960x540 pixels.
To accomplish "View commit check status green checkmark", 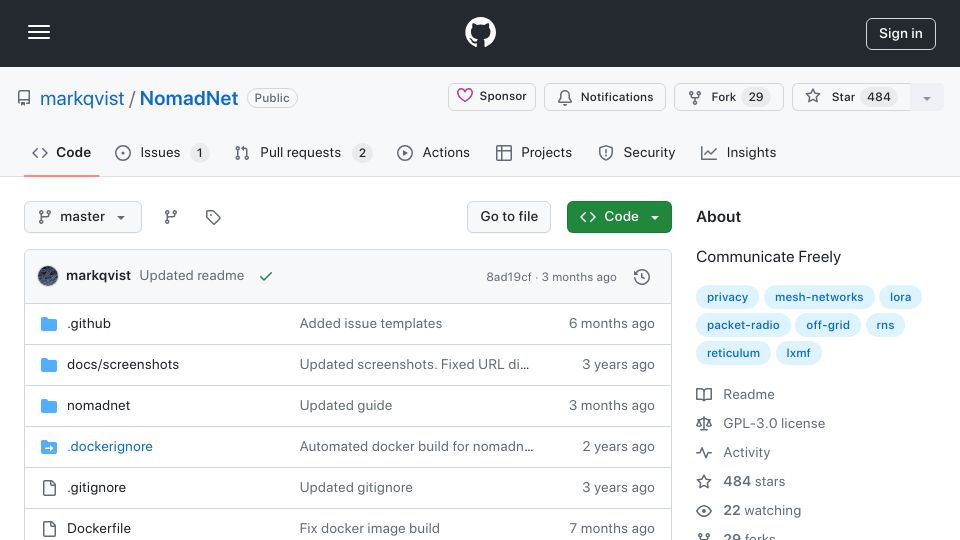I will tap(266, 276).
